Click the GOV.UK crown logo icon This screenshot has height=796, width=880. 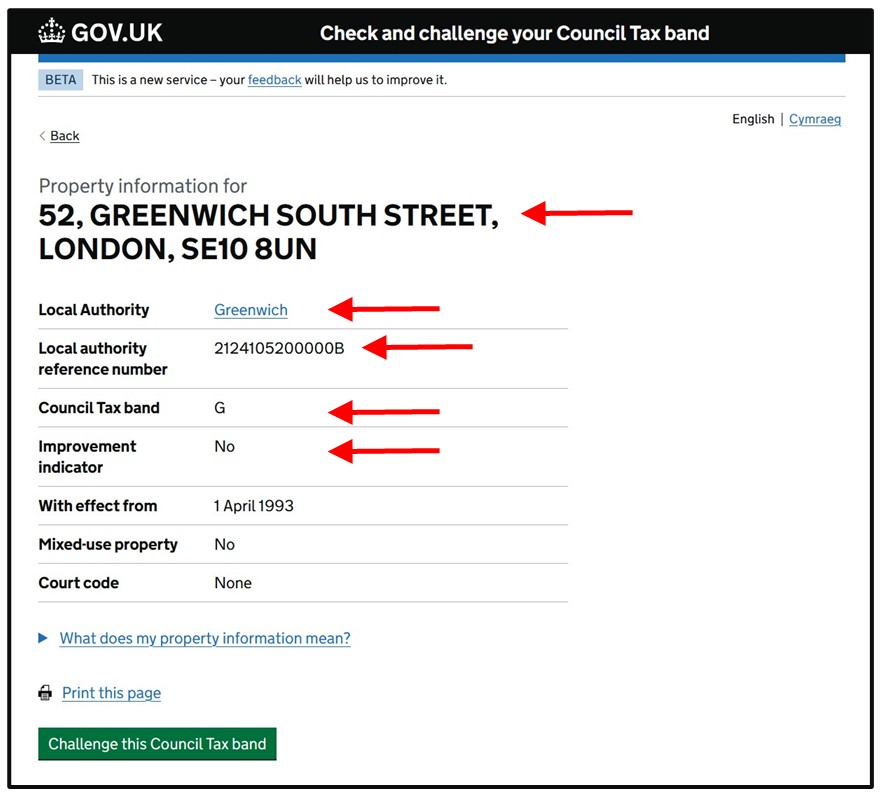[51, 33]
